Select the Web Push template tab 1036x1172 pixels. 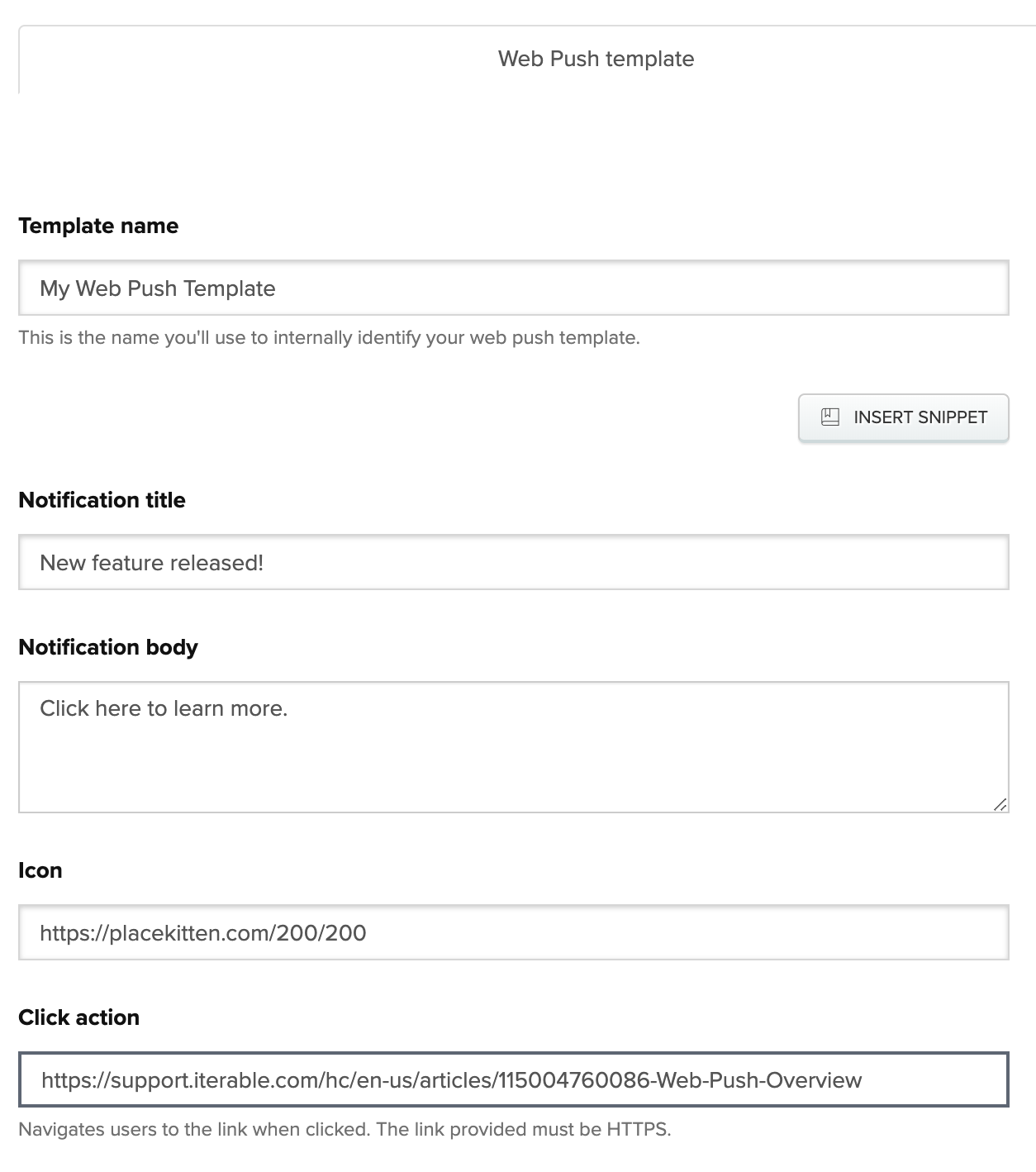(x=596, y=60)
